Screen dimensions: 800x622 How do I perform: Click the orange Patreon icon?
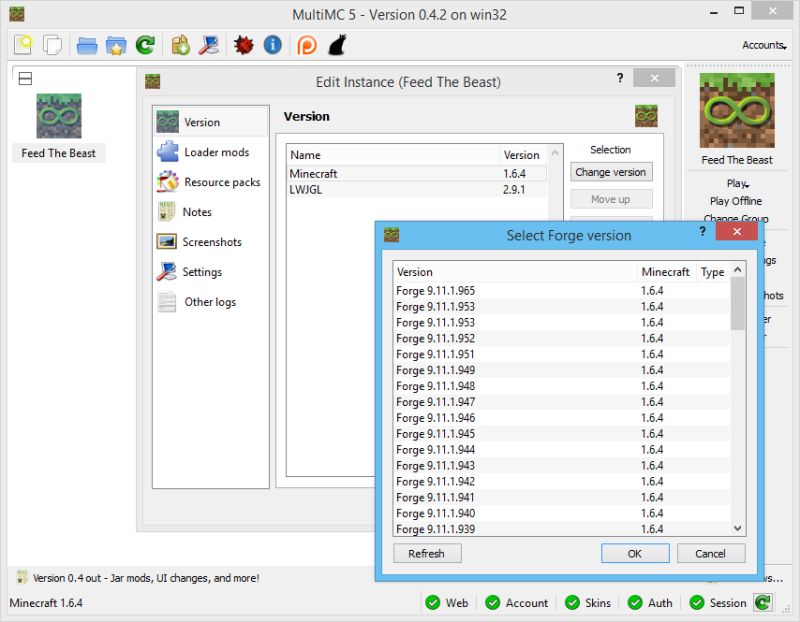[307, 45]
